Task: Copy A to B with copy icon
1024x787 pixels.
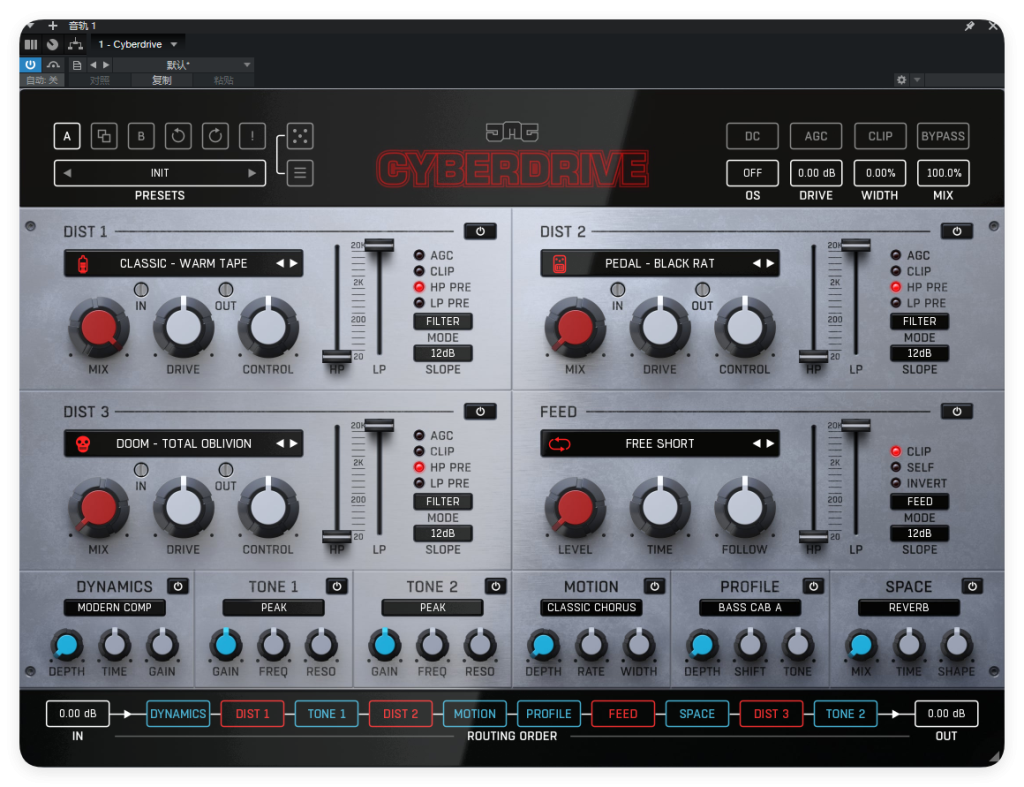Action: [x=104, y=136]
